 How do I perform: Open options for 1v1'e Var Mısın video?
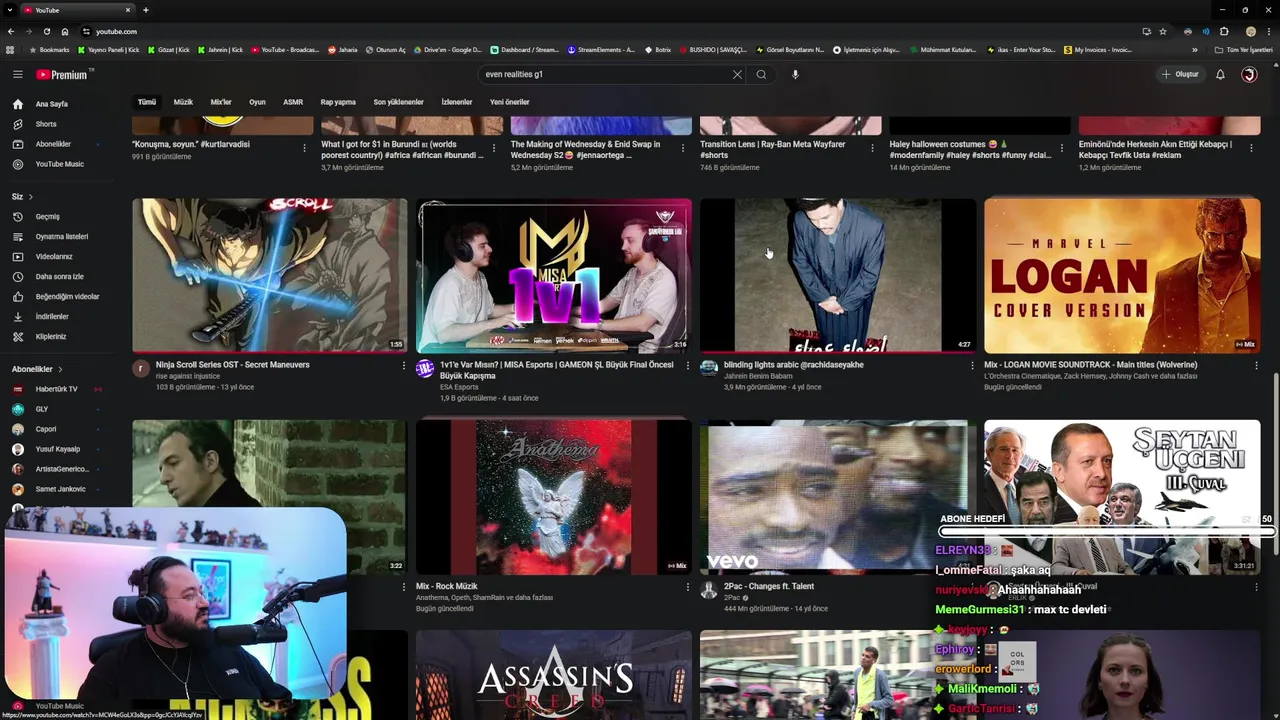[x=688, y=366]
